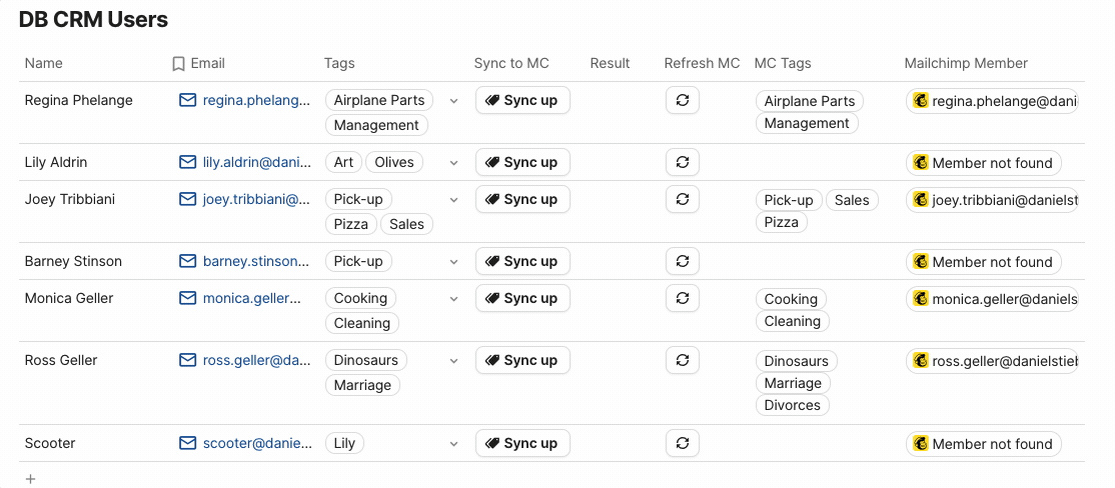Open joey.tribbiani email link
The image size is (1115, 488).
pos(256,199)
